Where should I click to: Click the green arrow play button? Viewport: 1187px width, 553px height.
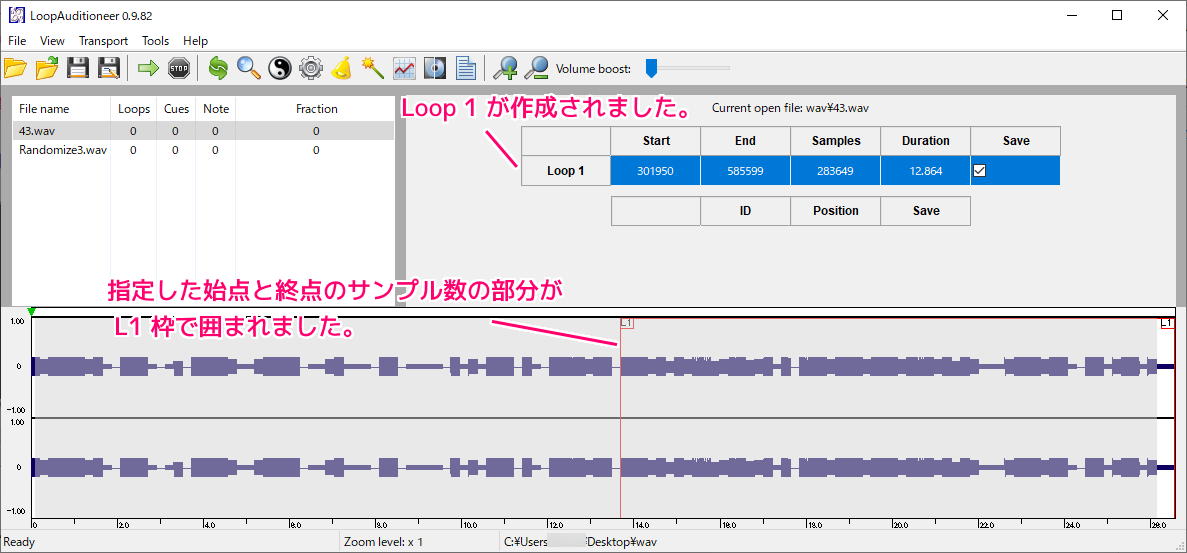pos(148,68)
